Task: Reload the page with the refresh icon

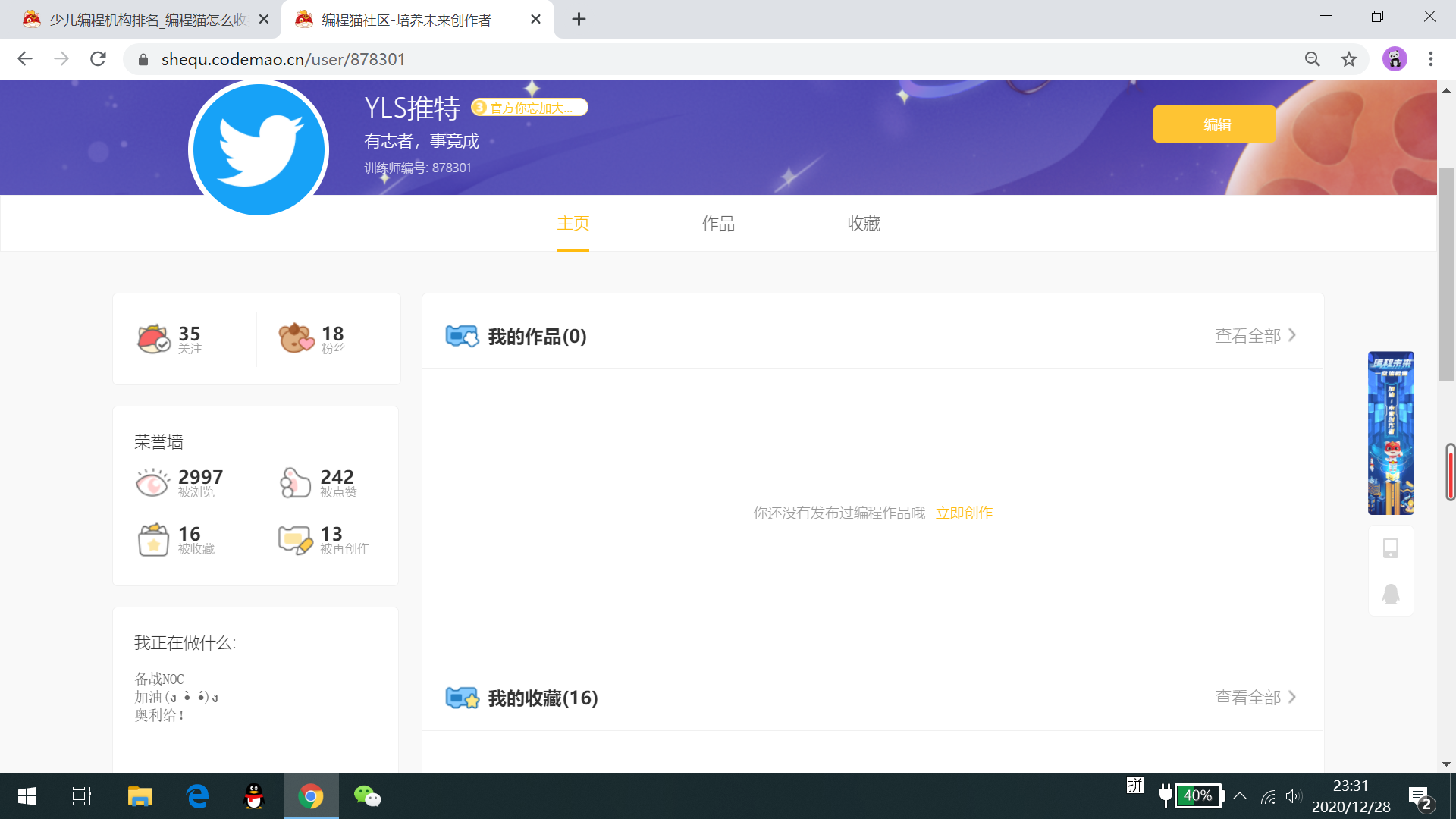Action: coord(98,59)
